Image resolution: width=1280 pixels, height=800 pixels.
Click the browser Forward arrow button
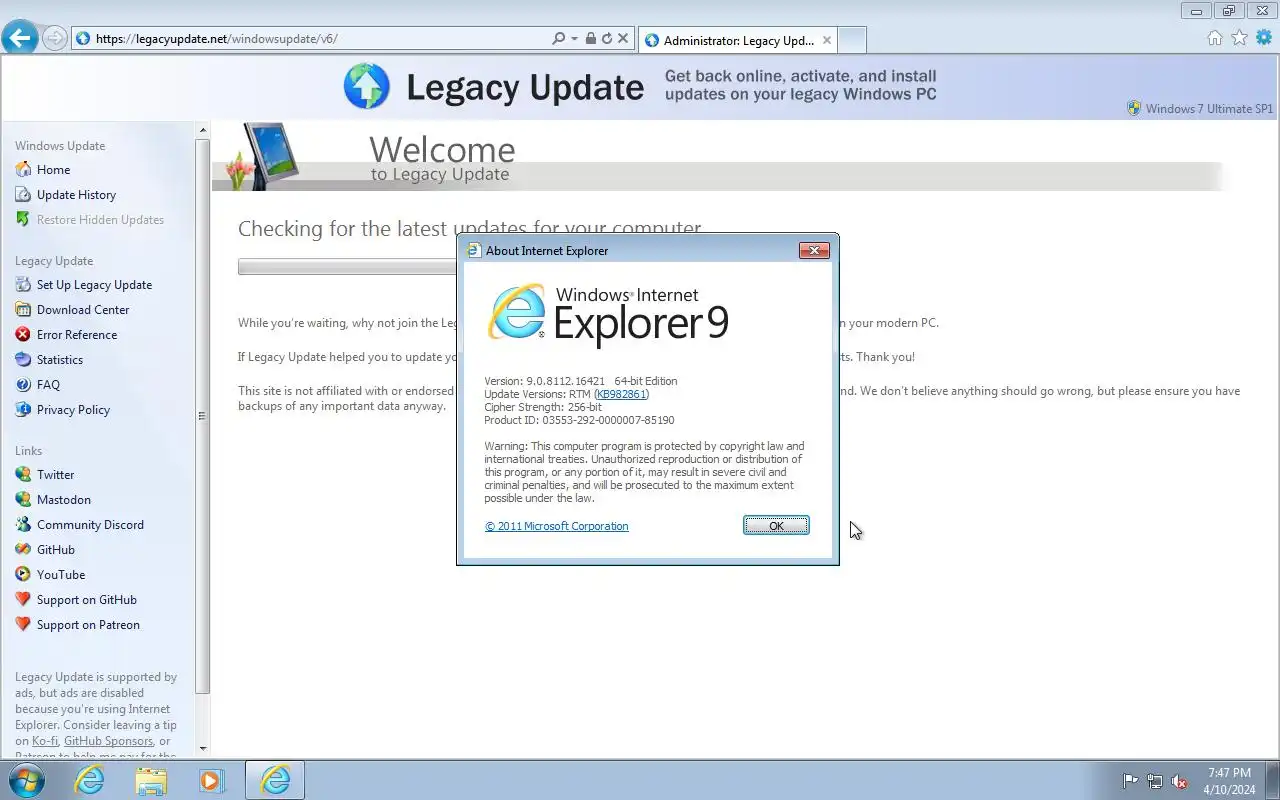point(55,38)
